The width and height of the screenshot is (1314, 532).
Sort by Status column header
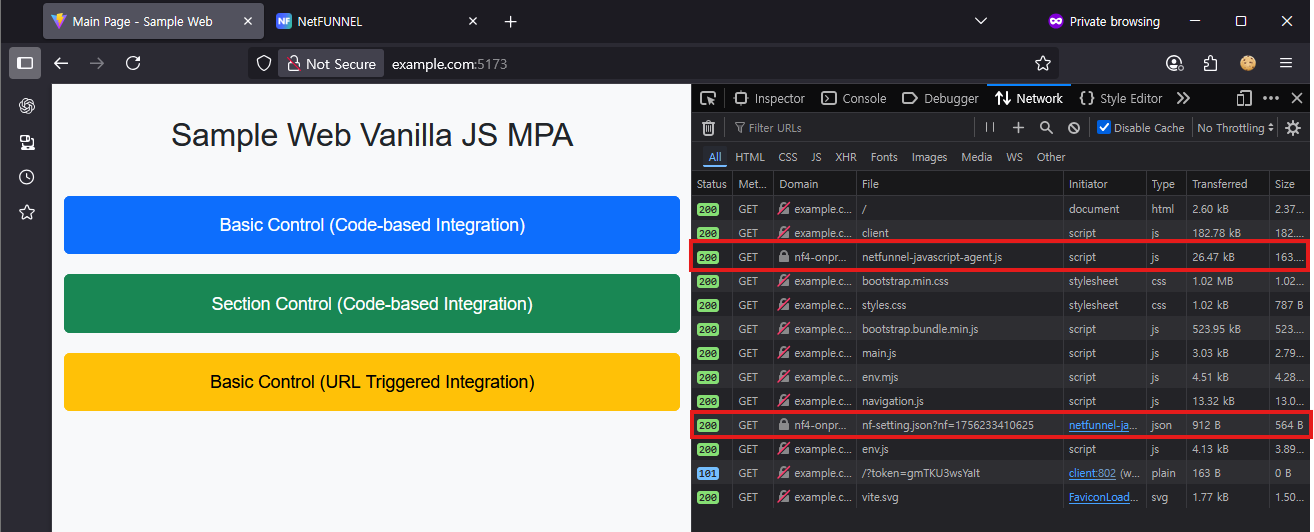tap(712, 184)
